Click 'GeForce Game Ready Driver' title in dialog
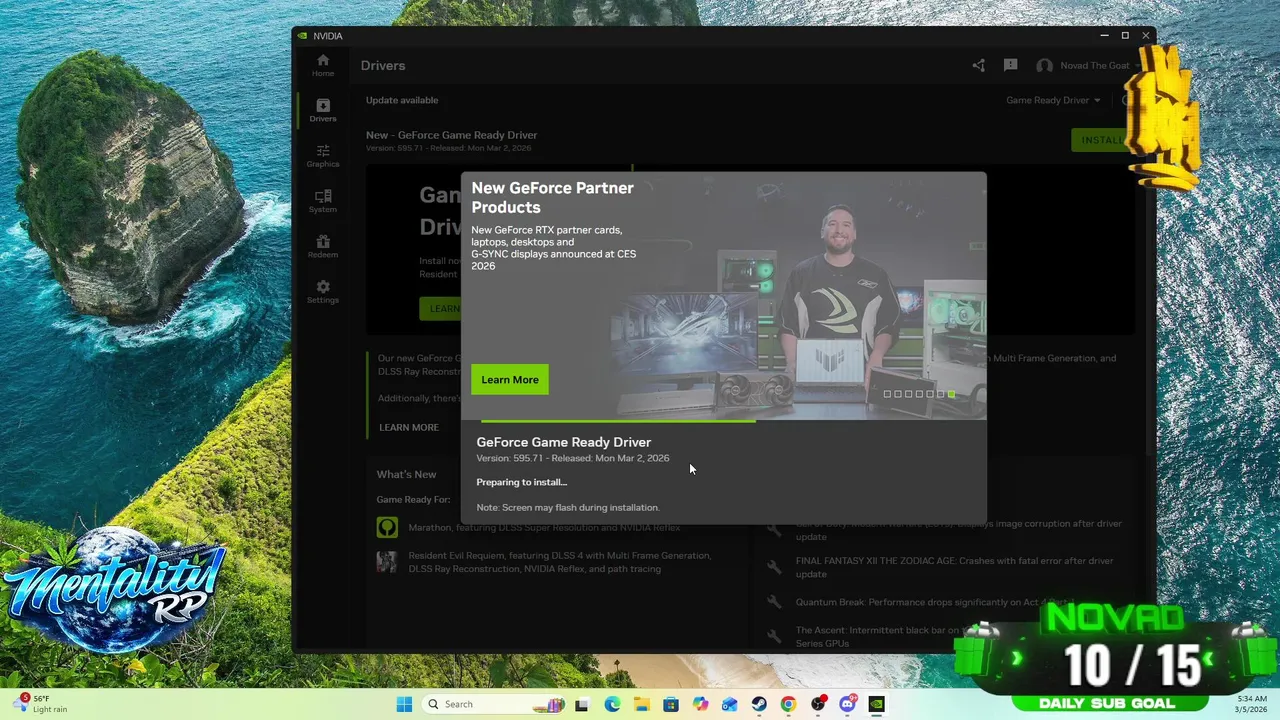Screen dimensions: 1280x720 coord(563,442)
